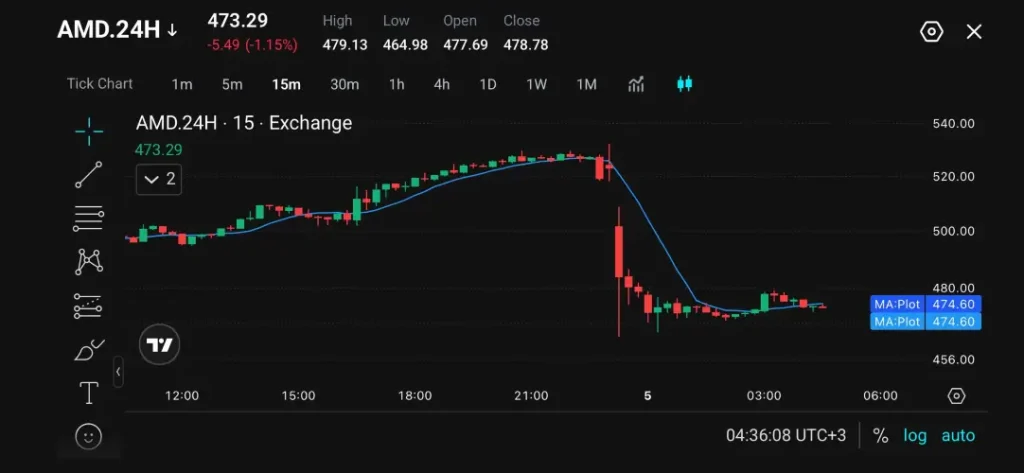Image resolution: width=1024 pixels, height=473 pixels.
Task: Click the green 473.29 legend value
Action: point(158,150)
